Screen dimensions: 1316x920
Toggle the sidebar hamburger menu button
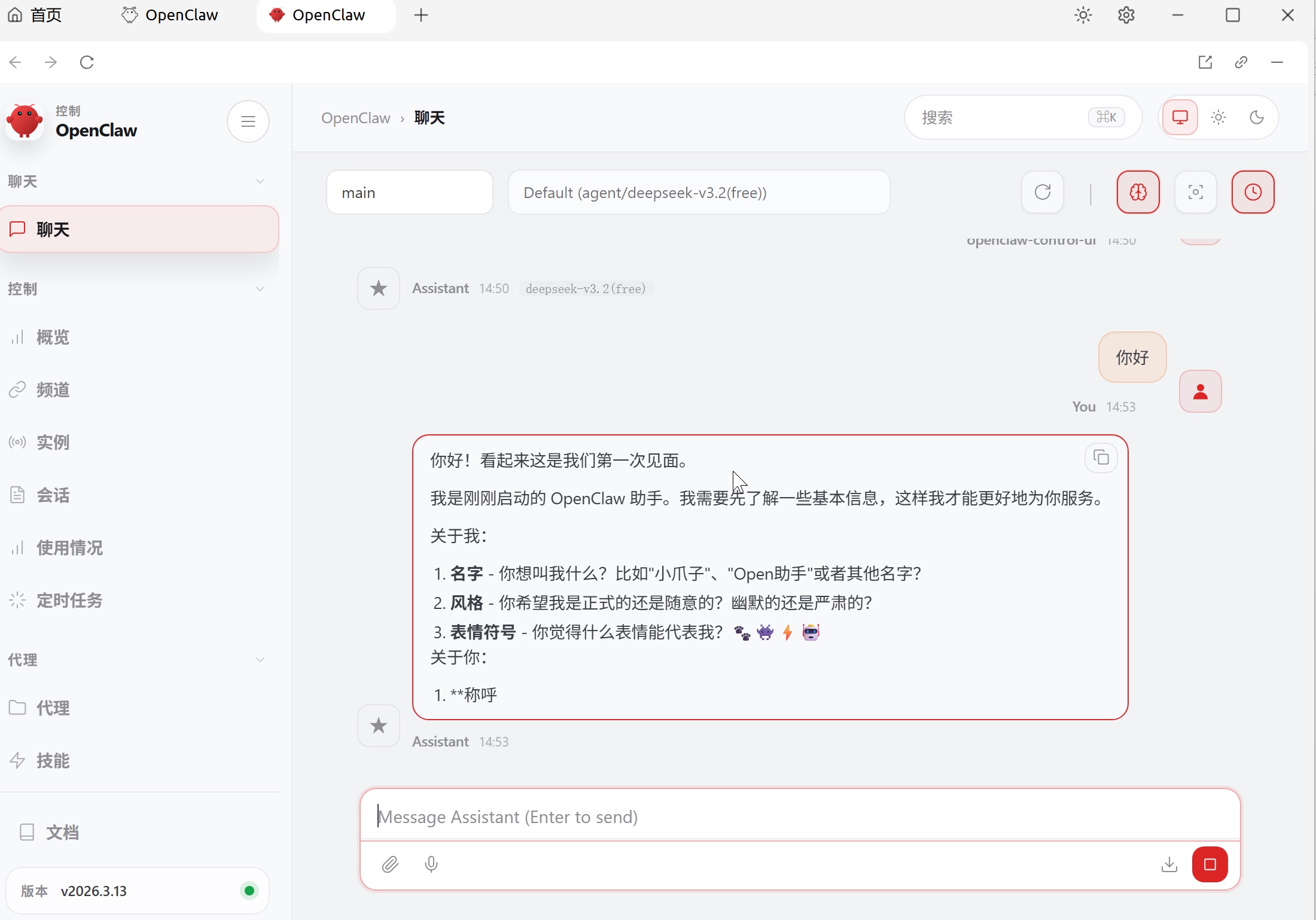click(248, 121)
